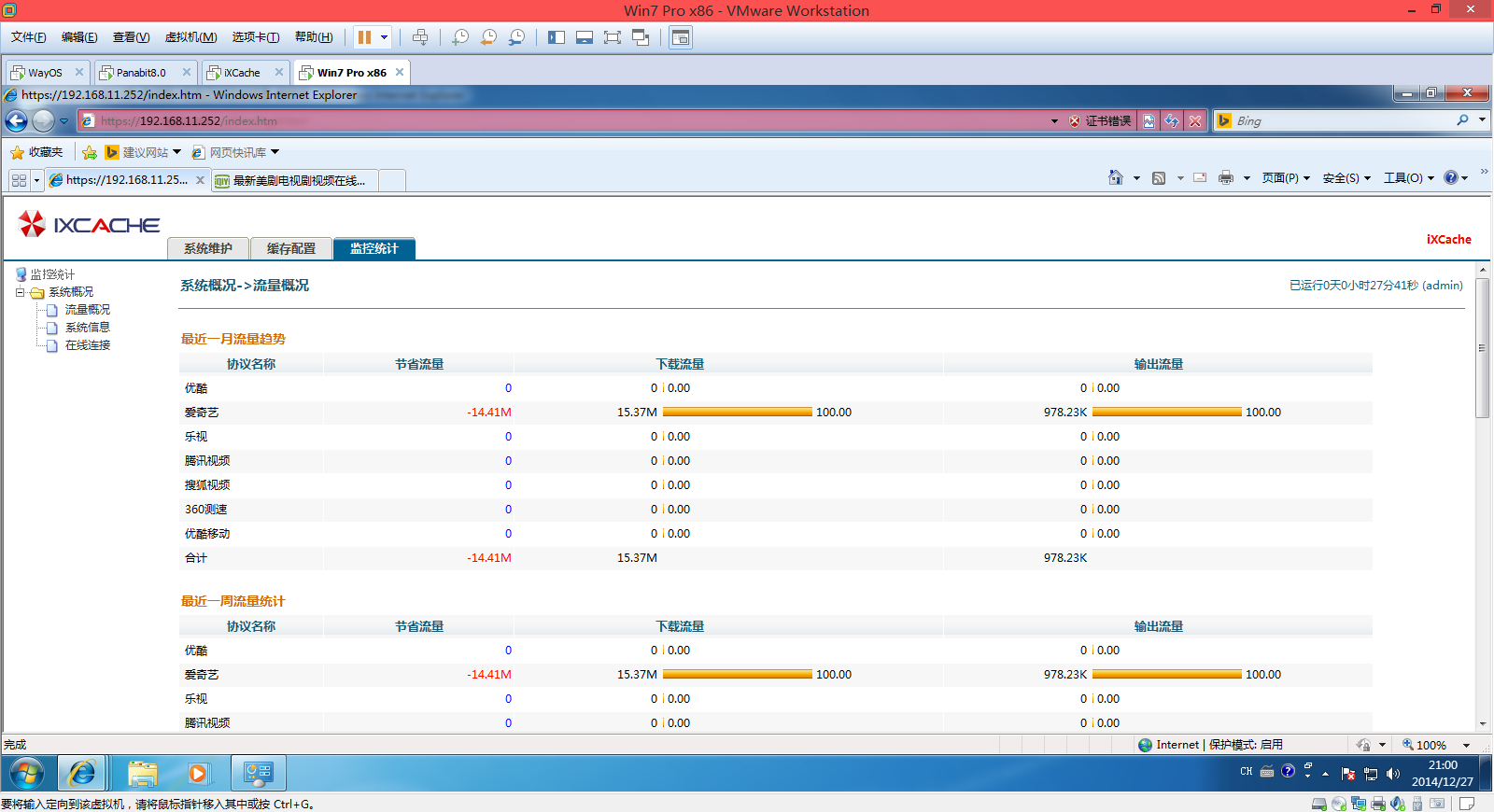Image resolution: width=1494 pixels, height=812 pixels.
Task: Open the 100% zoom level dropdown in status bar
Action: [1466, 745]
